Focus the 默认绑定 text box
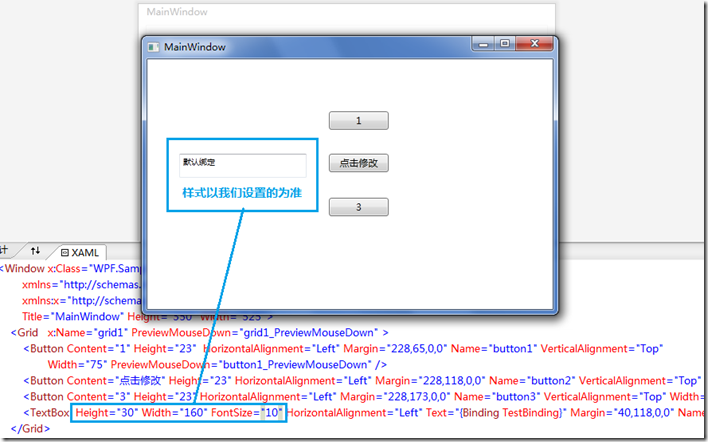The height and width of the screenshot is (442, 708). tap(243, 165)
